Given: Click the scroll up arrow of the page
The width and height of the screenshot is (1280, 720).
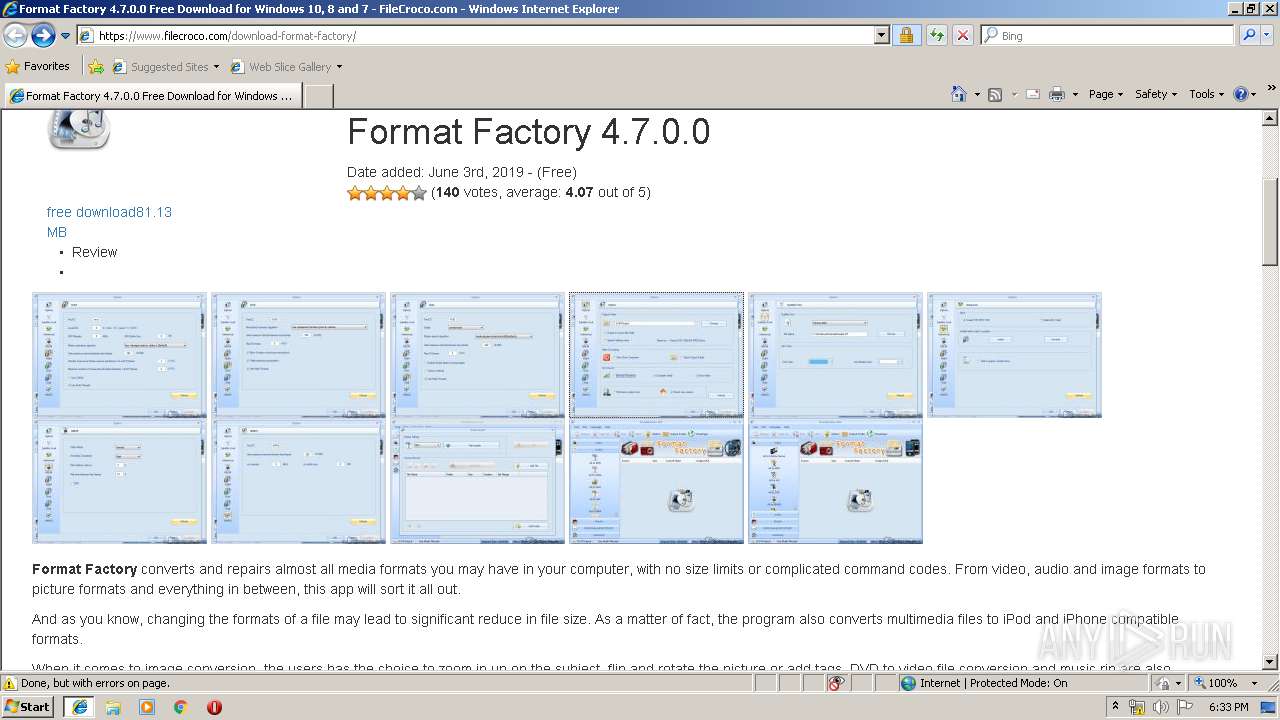Looking at the screenshot, I should click(x=1270, y=118).
